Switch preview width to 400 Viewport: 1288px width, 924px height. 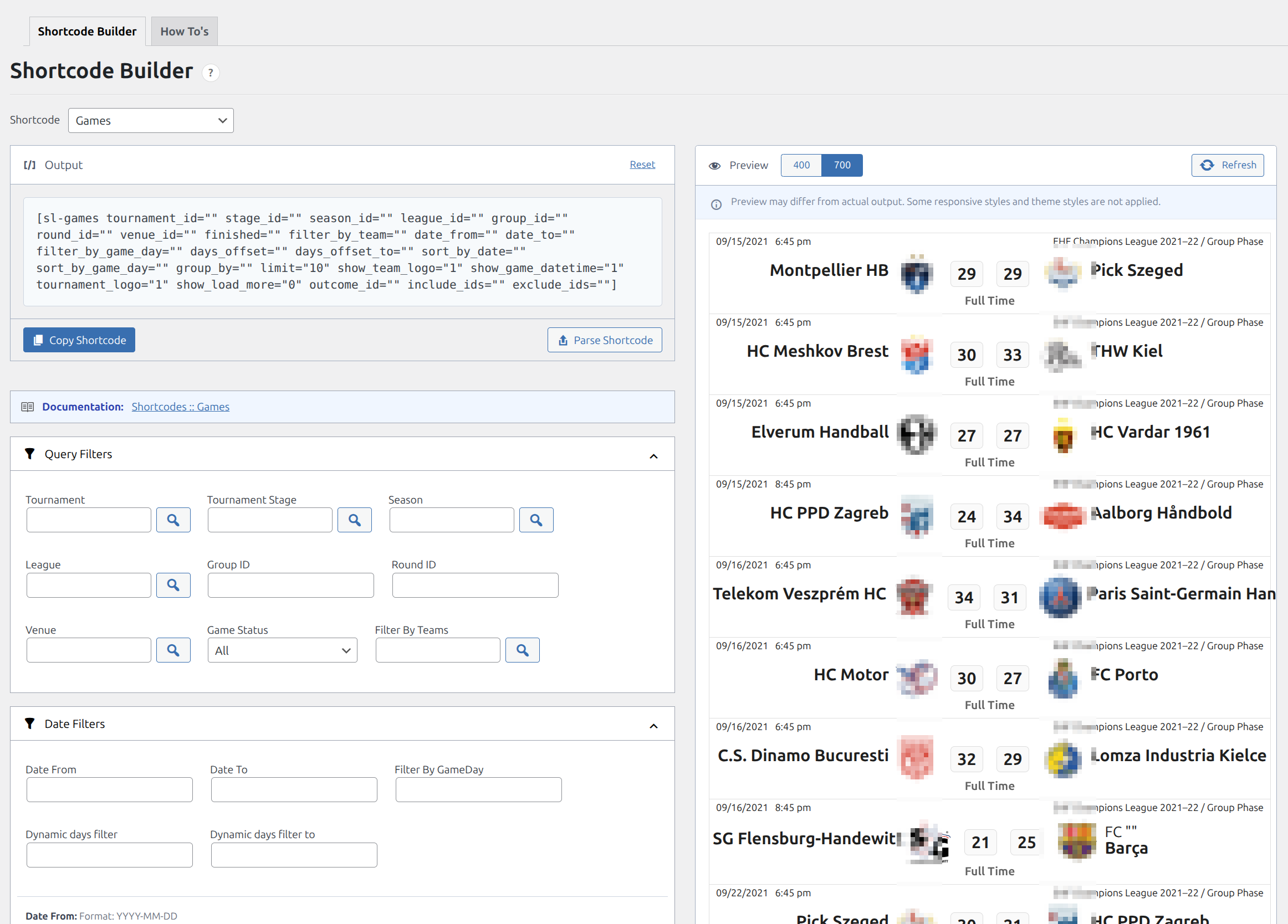pyautogui.click(x=801, y=165)
